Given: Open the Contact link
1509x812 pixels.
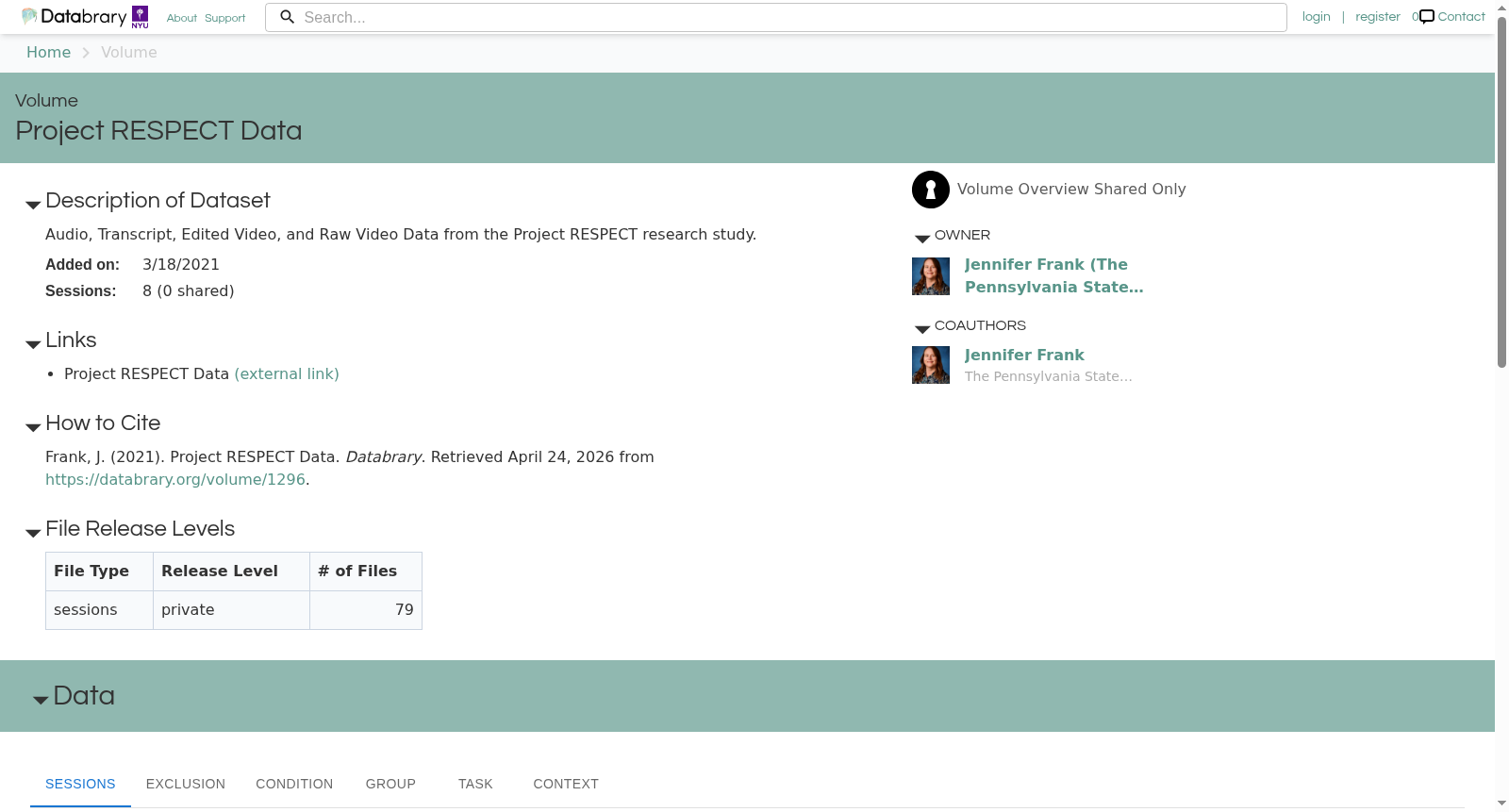Looking at the screenshot, I should pyautogui.click(x=1461, y=17).
